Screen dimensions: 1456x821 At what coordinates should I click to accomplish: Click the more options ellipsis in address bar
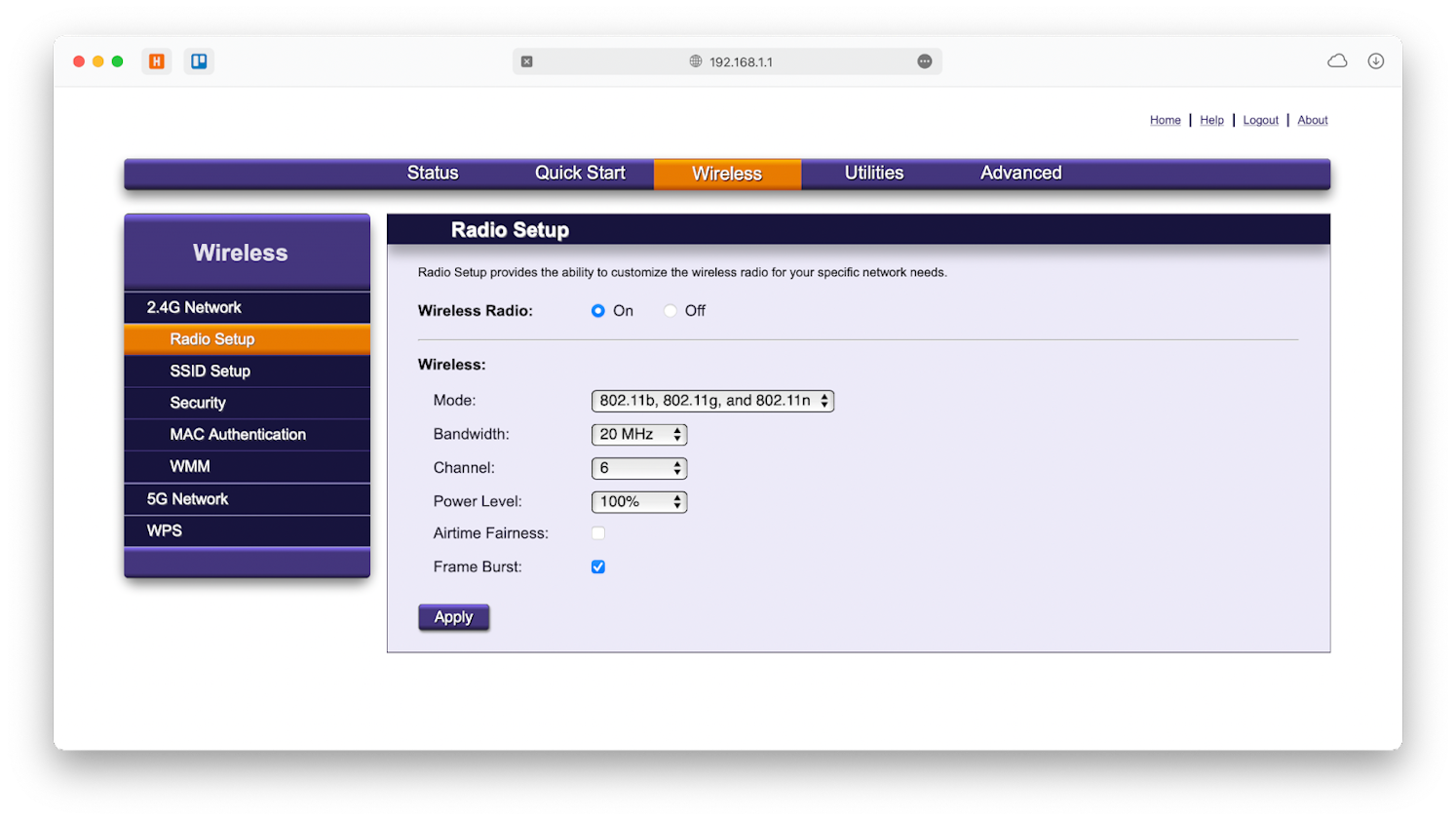coord(924,60)
